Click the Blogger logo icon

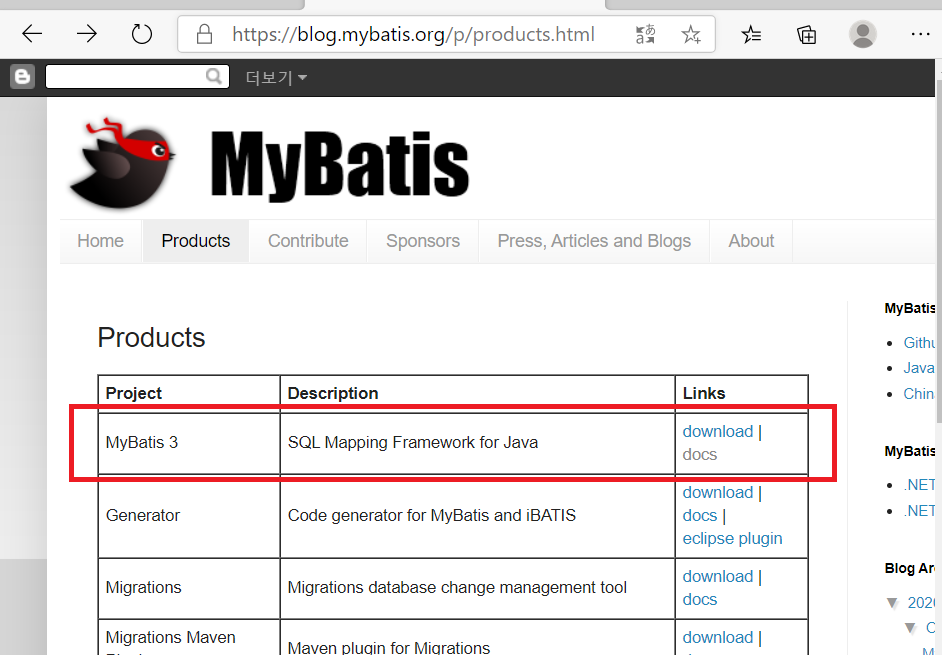[x=22, y=77]
